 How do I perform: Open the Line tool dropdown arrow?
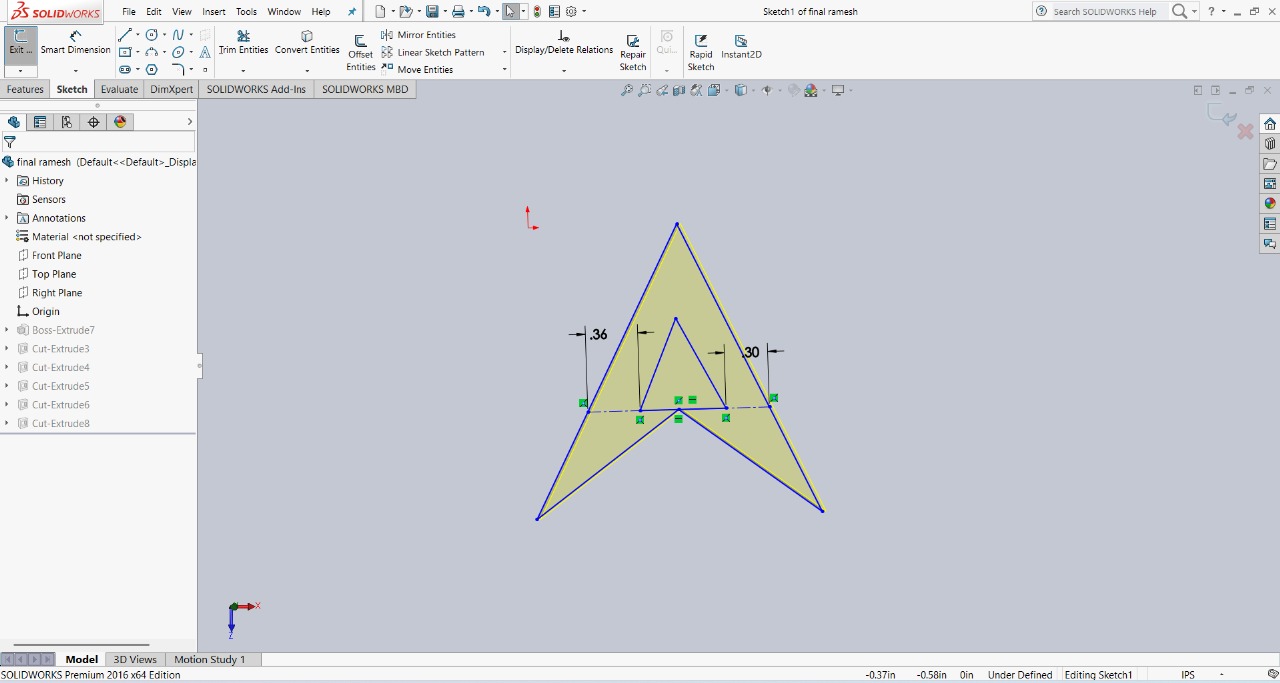pyautogui.click(x=137, y=35)
